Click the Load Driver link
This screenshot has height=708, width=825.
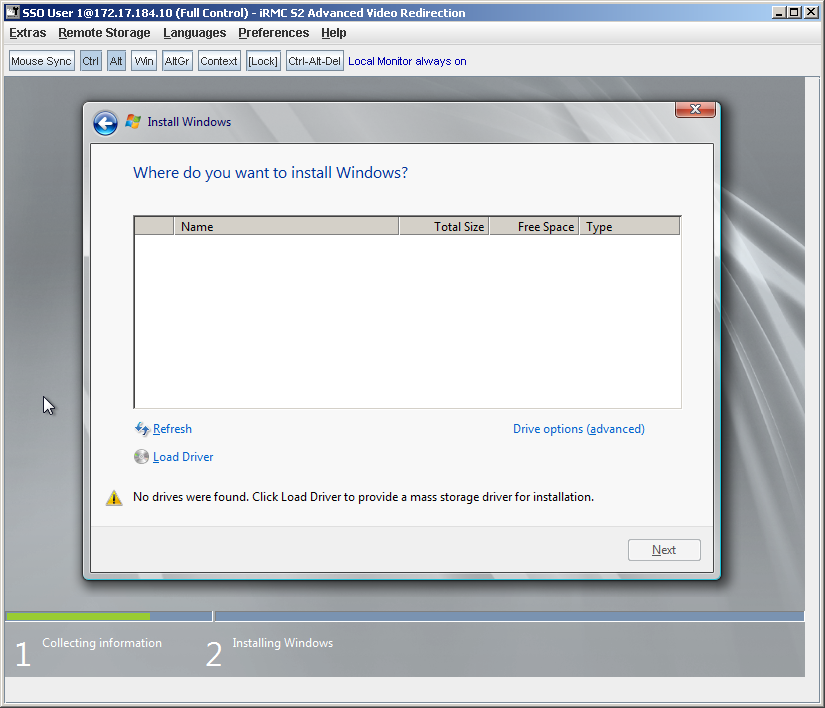(183, 457)
